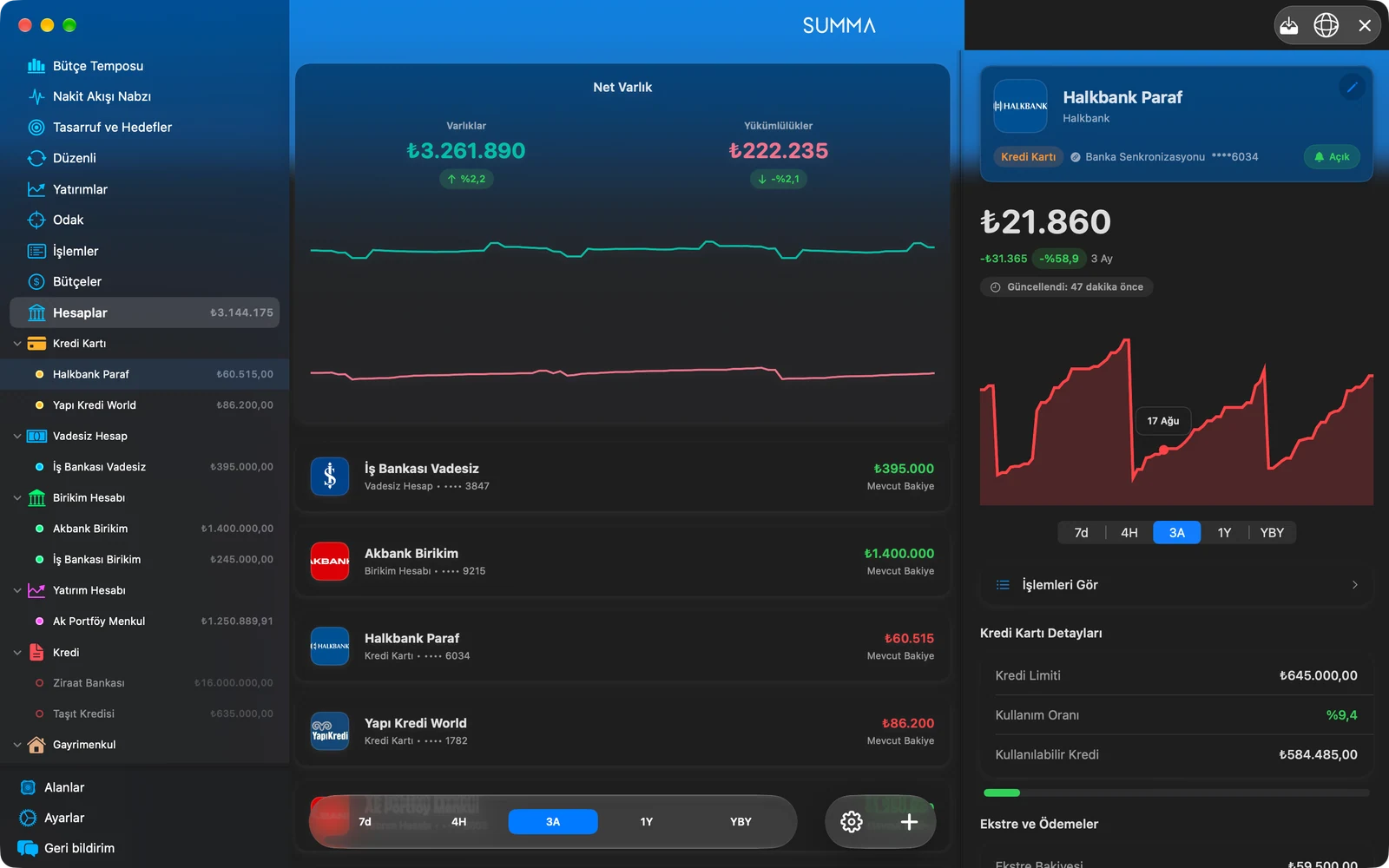Select Yapı Kredi World in the sidebar
The width and height of the screenshot is (1389, 868).
144,405
